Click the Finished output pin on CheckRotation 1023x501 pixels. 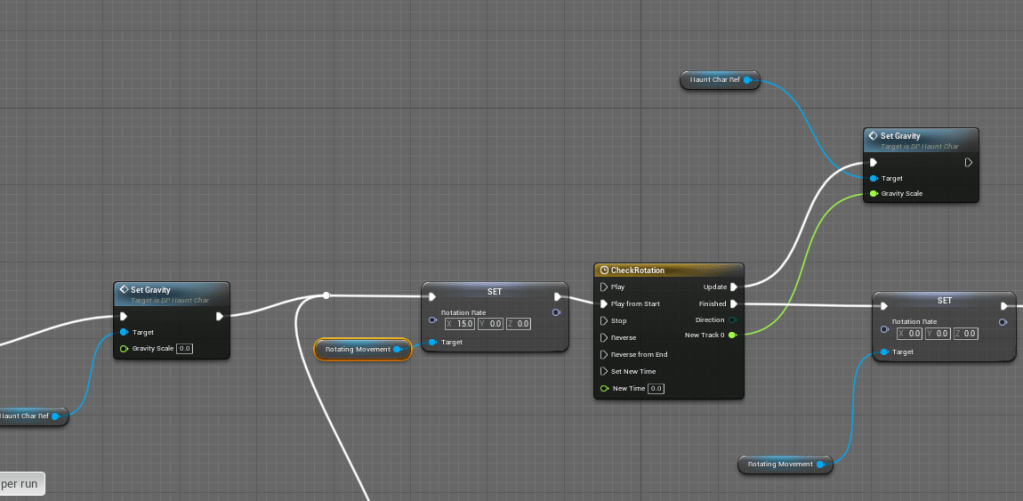click(733, 304)
